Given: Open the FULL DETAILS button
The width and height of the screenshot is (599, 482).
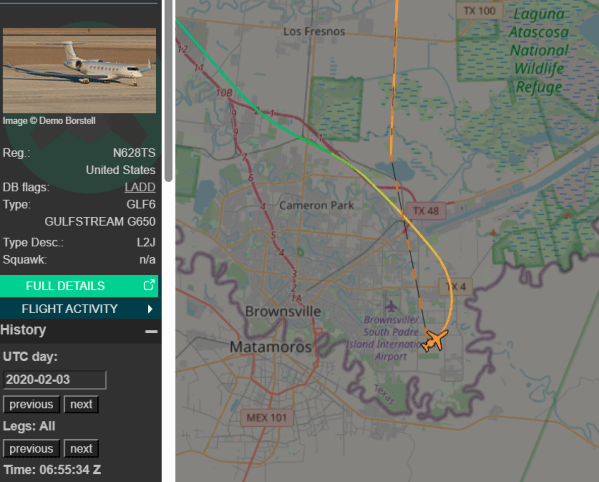Looking at the screenshot, I should coord(79,286).
